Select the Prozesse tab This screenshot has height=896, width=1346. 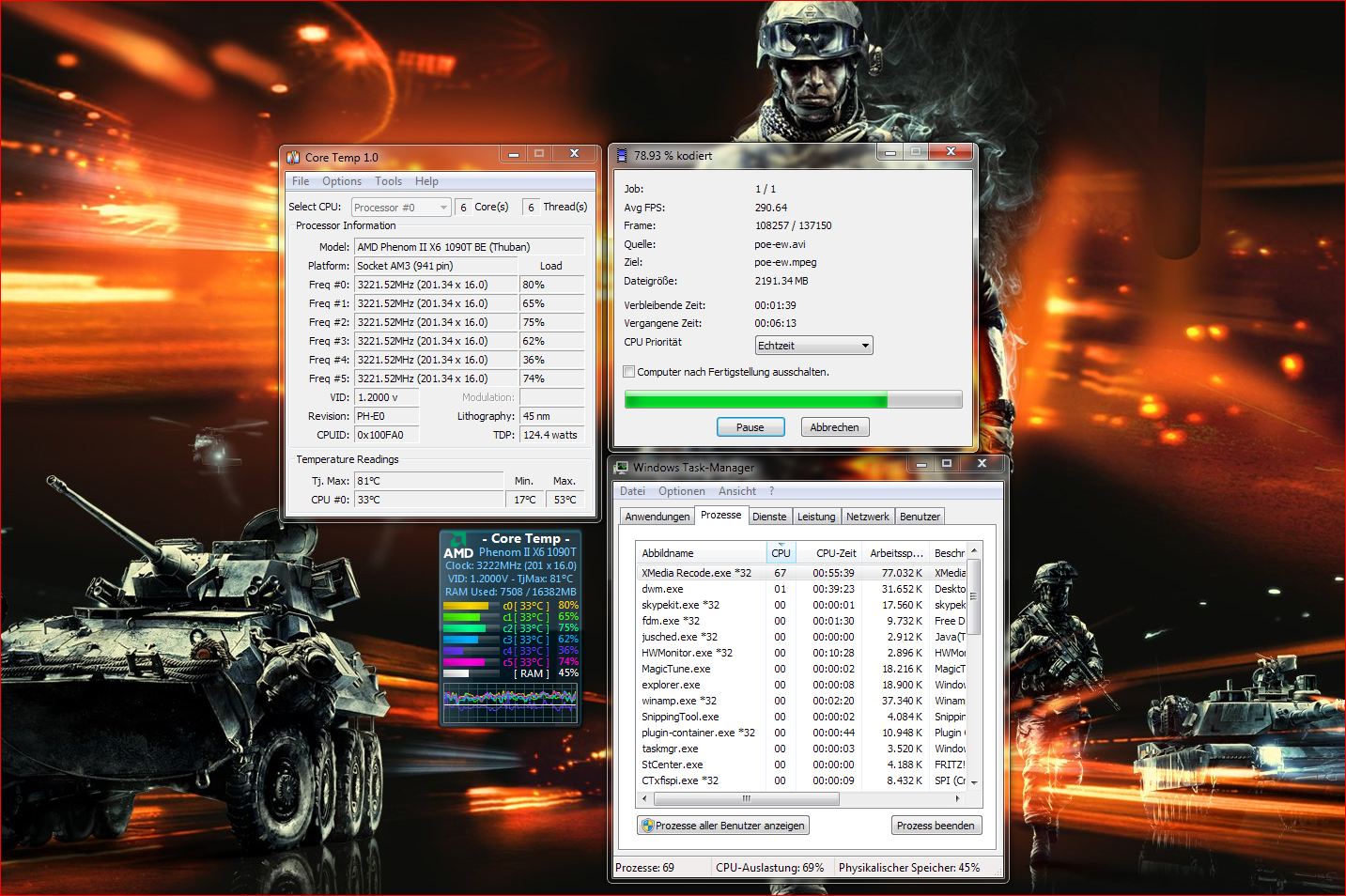click(x=720, y=515)
